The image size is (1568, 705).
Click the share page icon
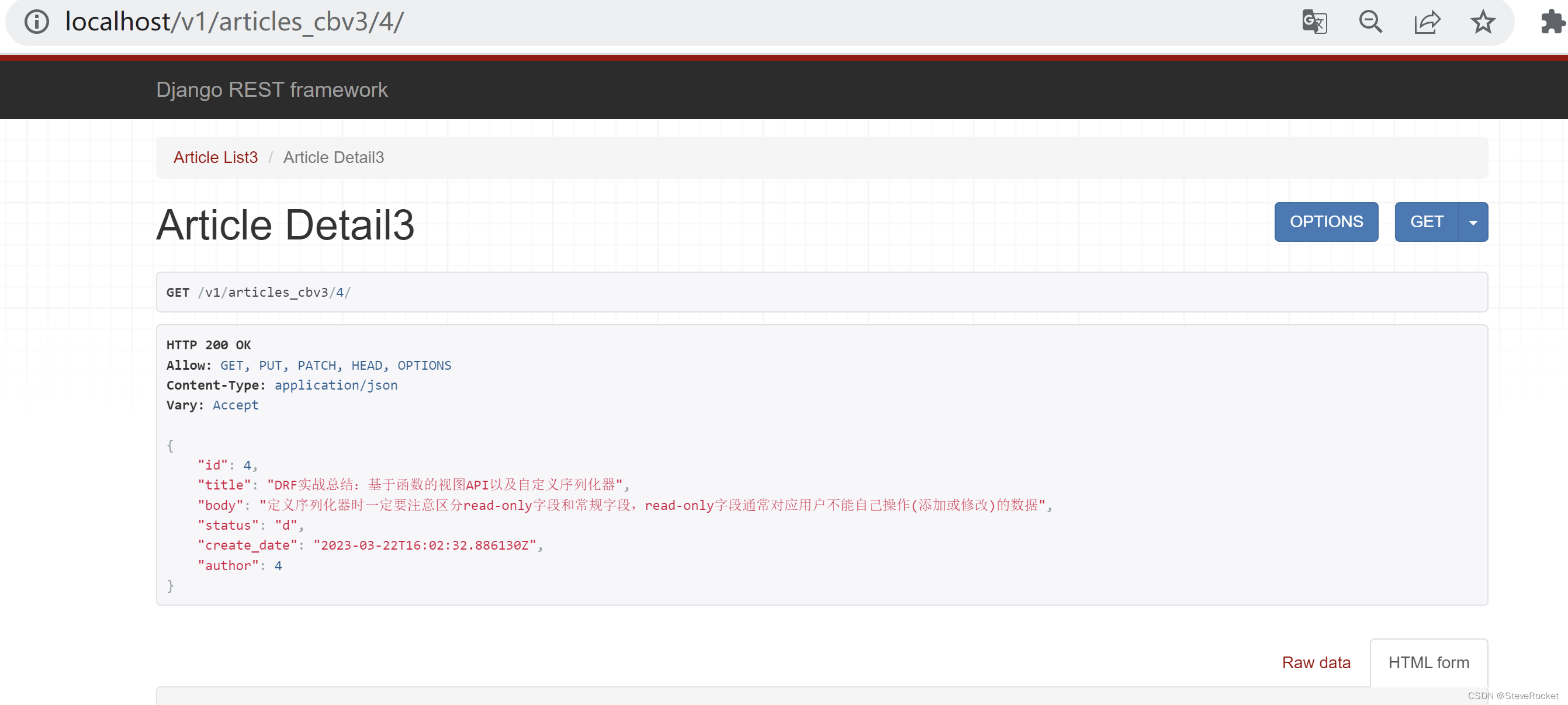(1427, 22)
